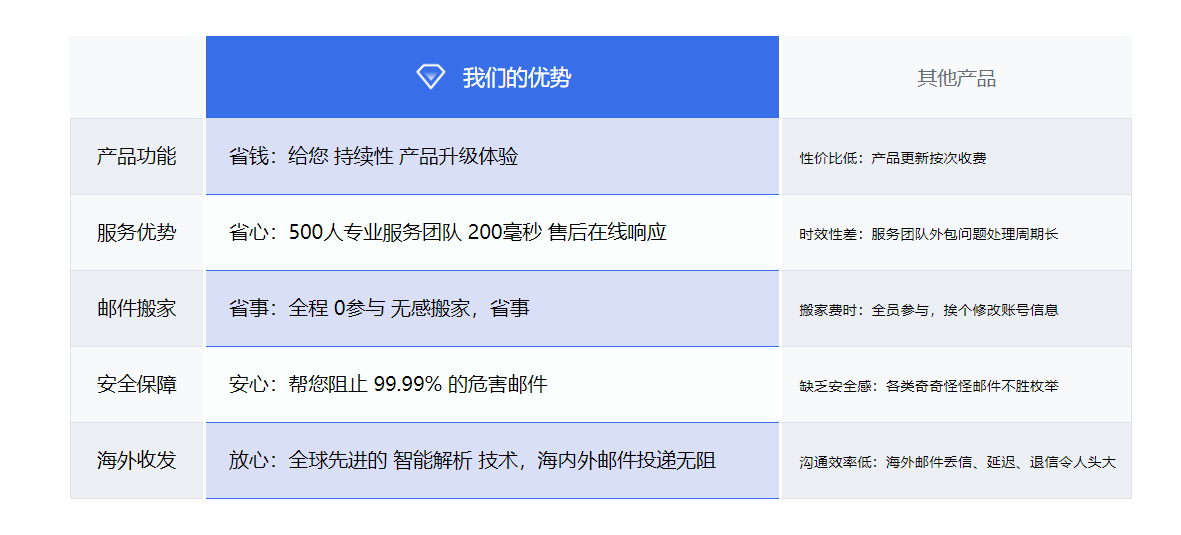
Task: Click the 安全保障 row label
Action: (137, 385)
